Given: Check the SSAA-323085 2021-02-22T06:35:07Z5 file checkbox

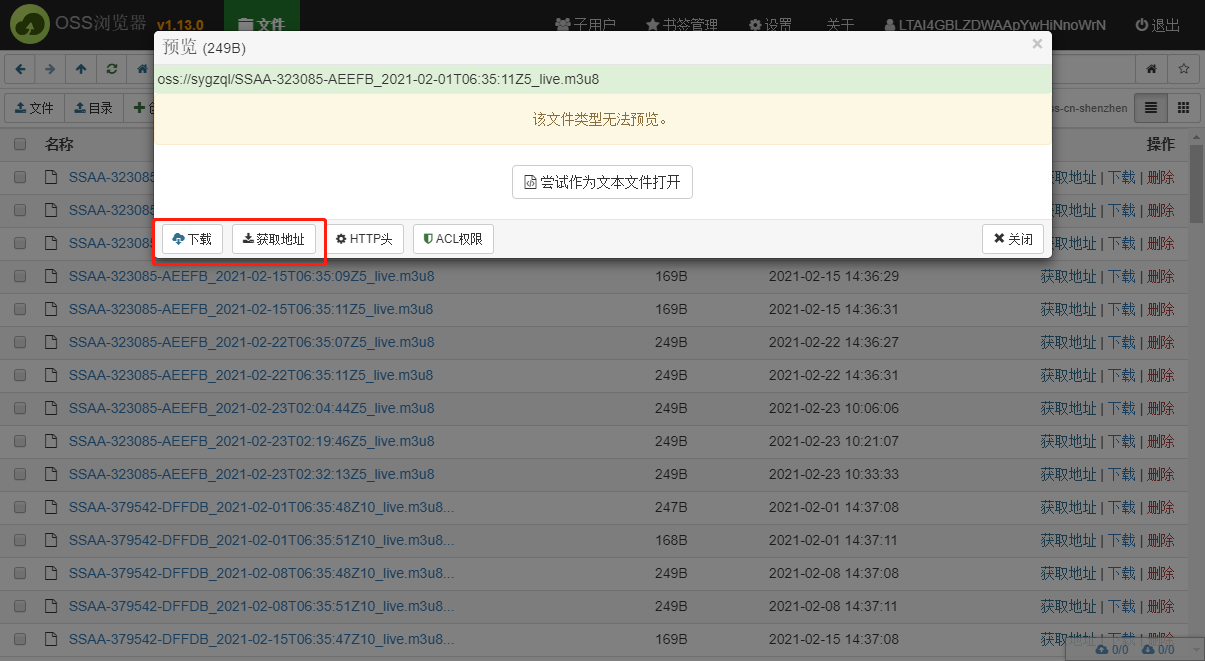Looking at the screenshot, I should (x=19, y=342).
